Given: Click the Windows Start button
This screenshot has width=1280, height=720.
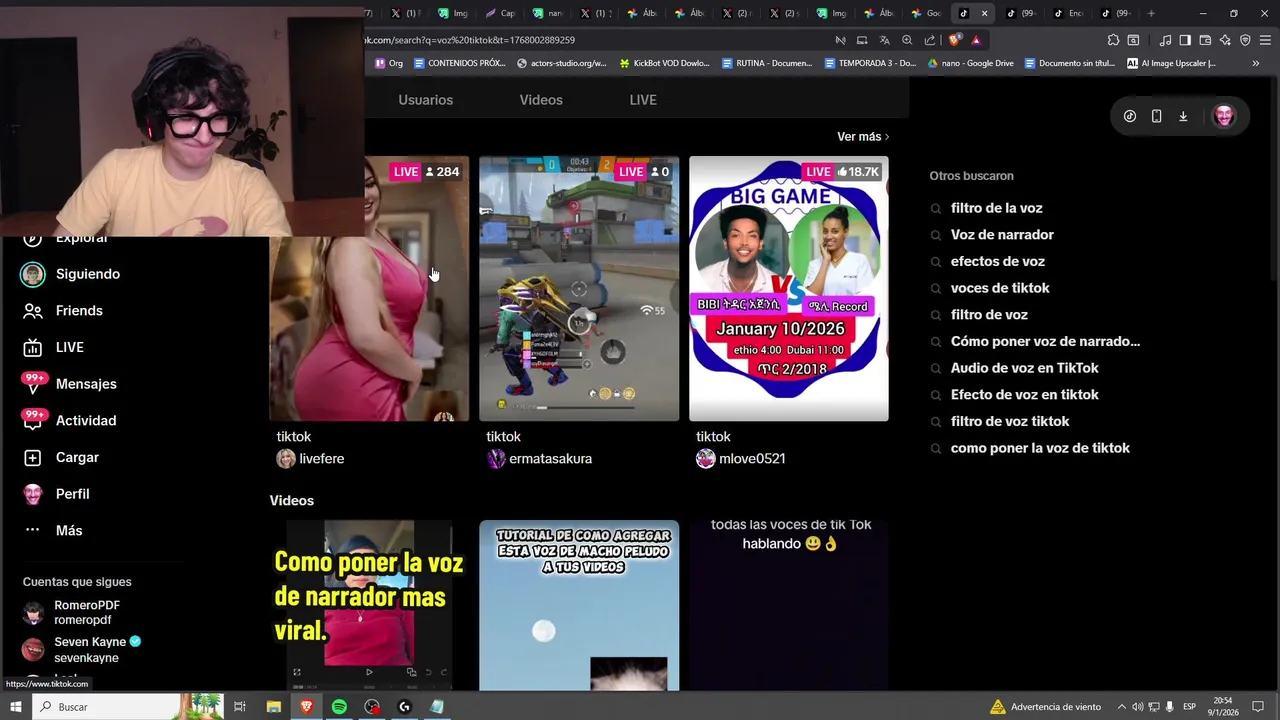Looking at the screenshot, I should [x=15, y=707].
